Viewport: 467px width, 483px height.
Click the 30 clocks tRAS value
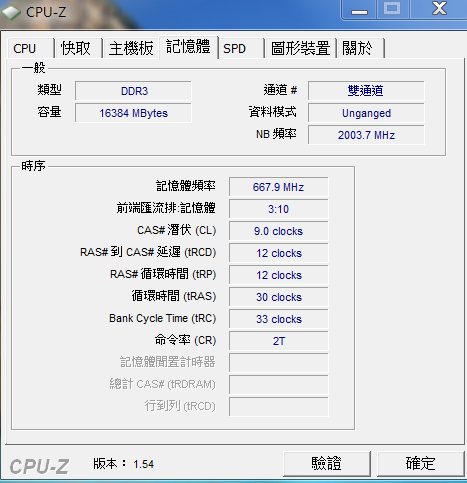(x=279, y=297)
